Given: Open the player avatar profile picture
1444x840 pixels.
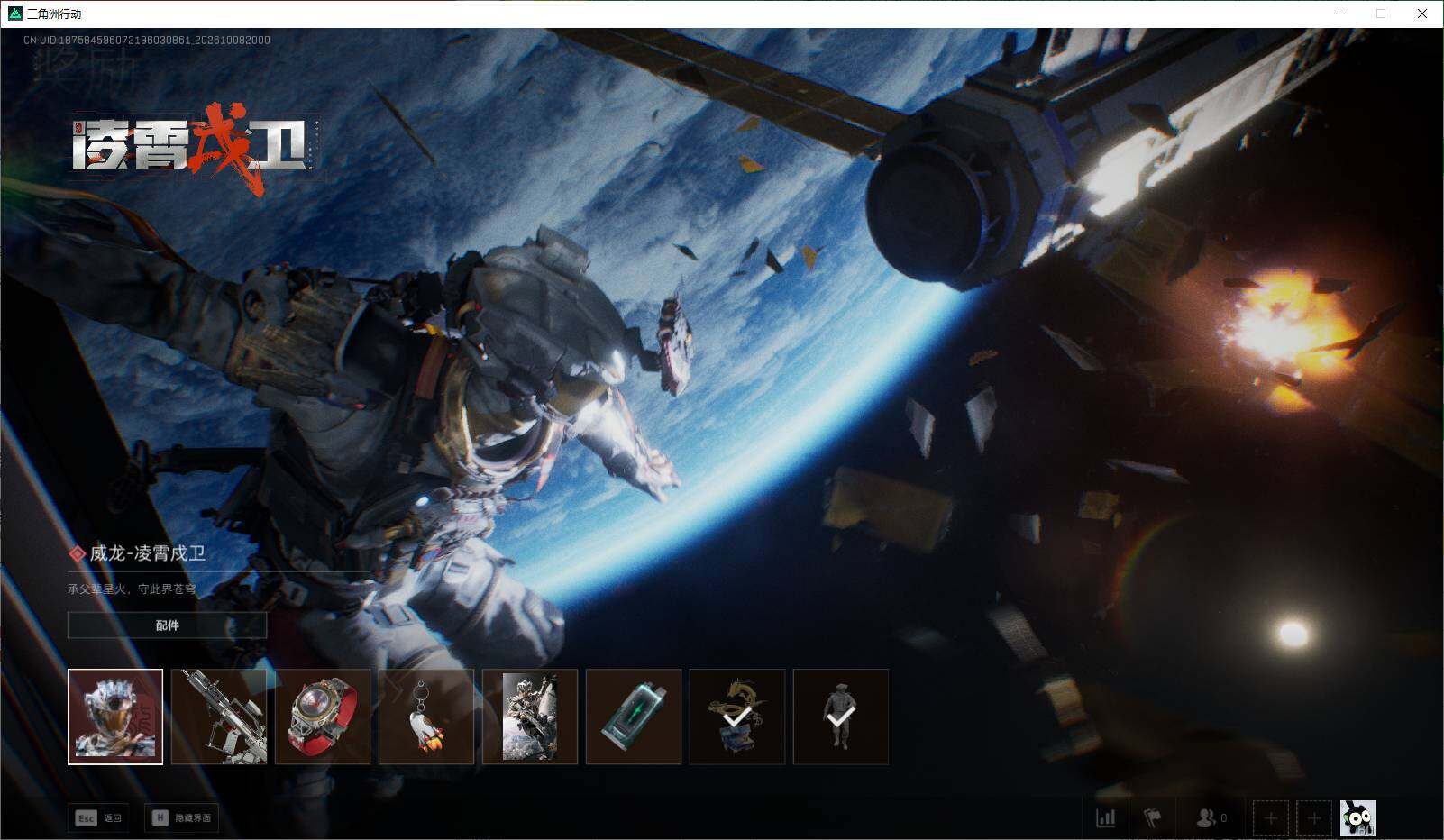Looking at the screenshot, I should pyautogui.click(x=1358, y=818).
